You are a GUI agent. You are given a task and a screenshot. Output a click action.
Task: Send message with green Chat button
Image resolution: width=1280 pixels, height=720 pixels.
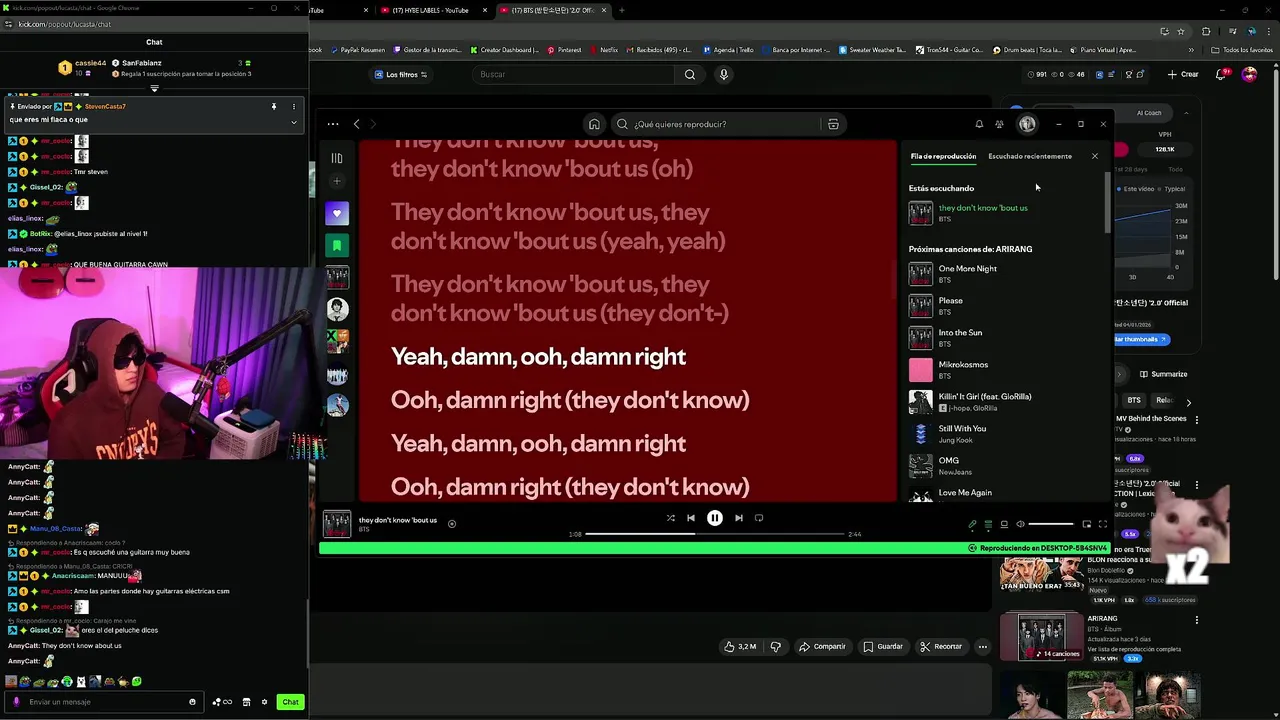pyautogui.click(x=290, y=702)
